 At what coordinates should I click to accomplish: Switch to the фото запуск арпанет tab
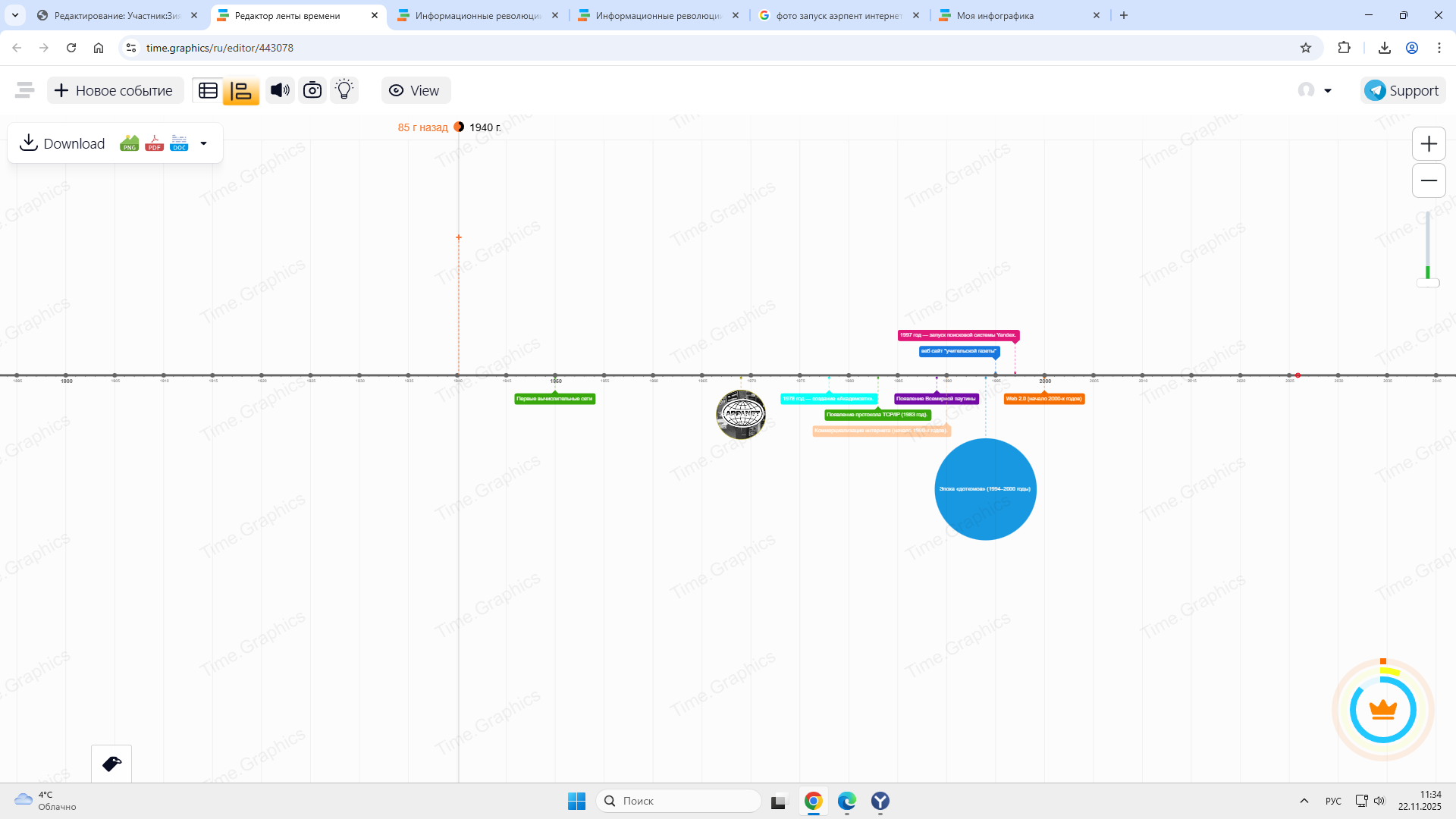[838, 15]
